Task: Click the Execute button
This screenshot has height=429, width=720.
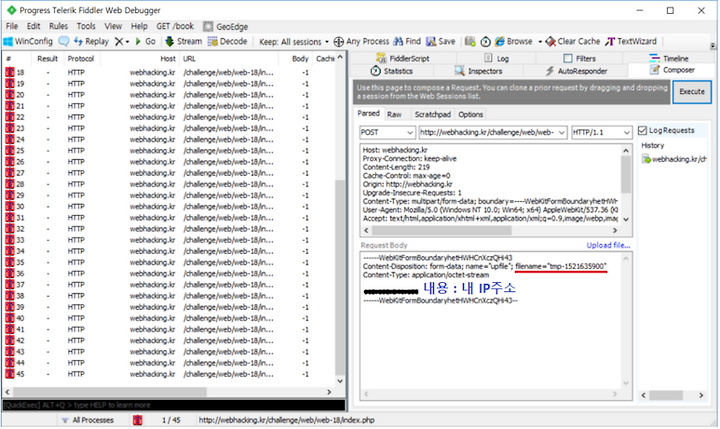Action: [692, 92]
